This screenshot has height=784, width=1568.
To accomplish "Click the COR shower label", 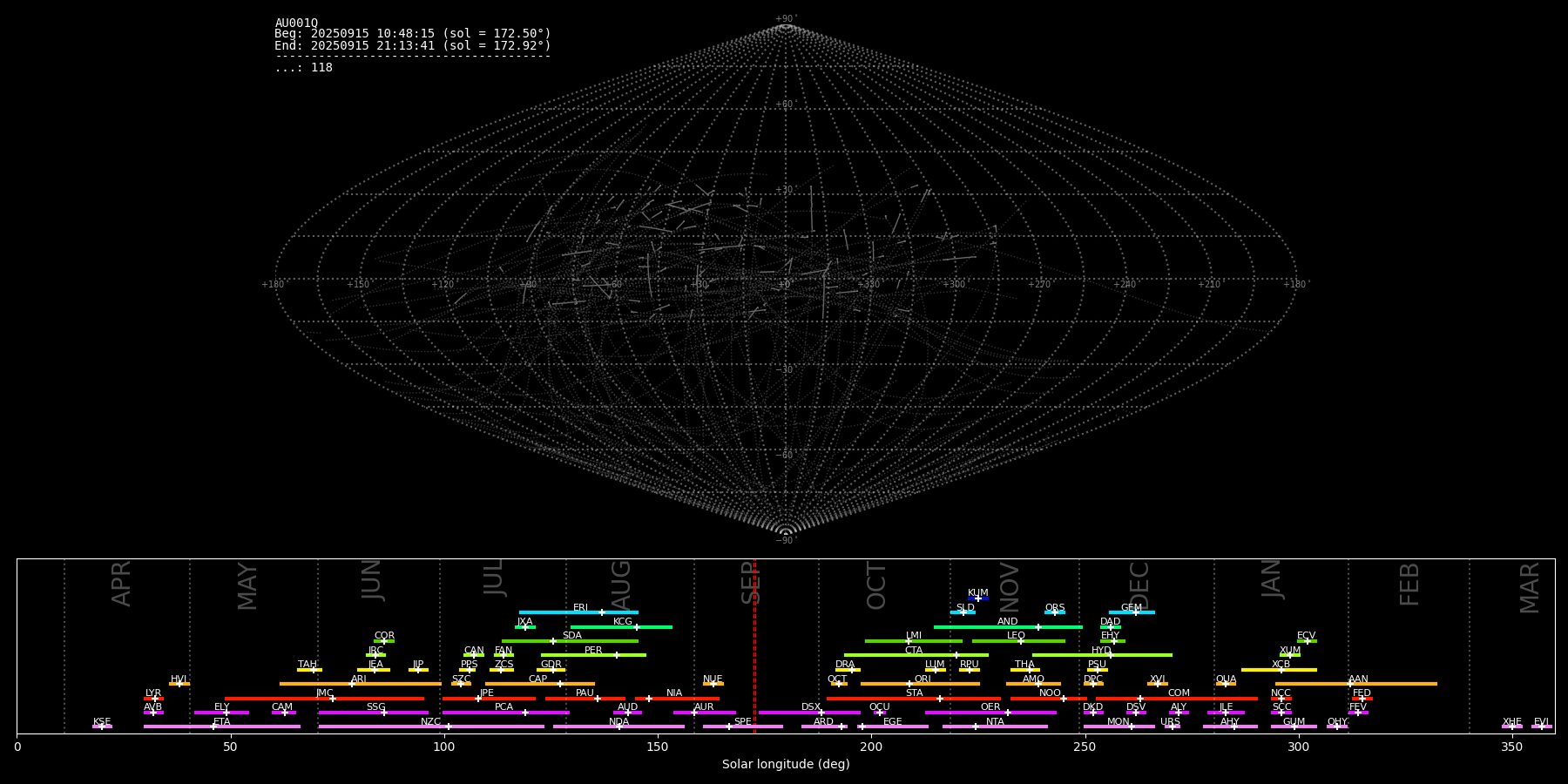I will [x=384, y=636].
